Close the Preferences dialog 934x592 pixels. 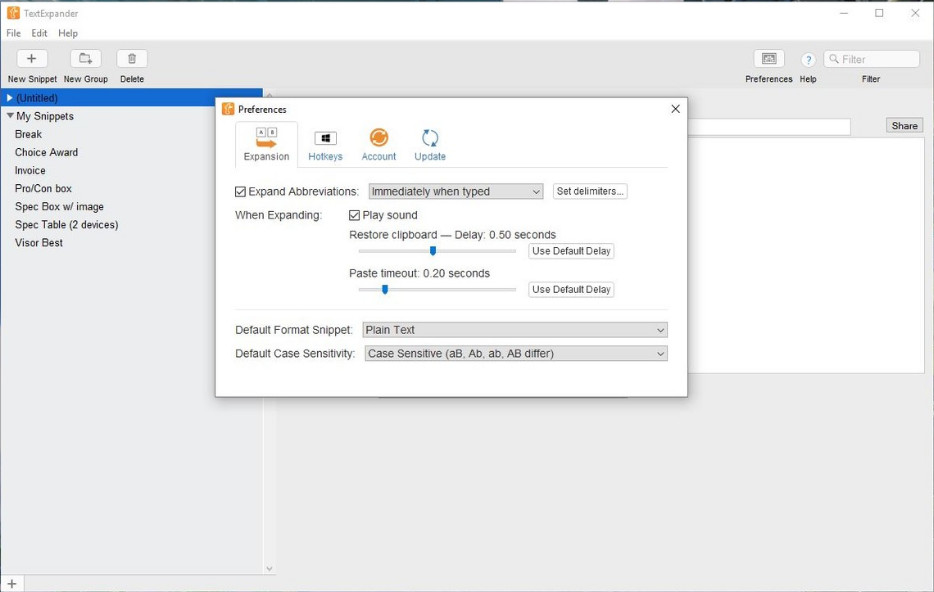(x=675, y=109)
